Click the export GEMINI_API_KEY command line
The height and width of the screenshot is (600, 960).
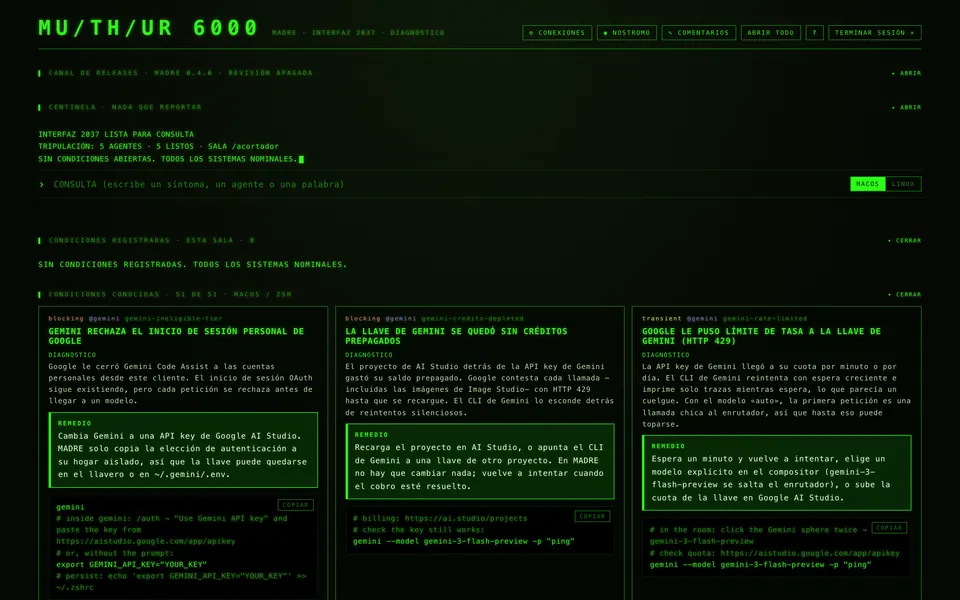point(131,564)
